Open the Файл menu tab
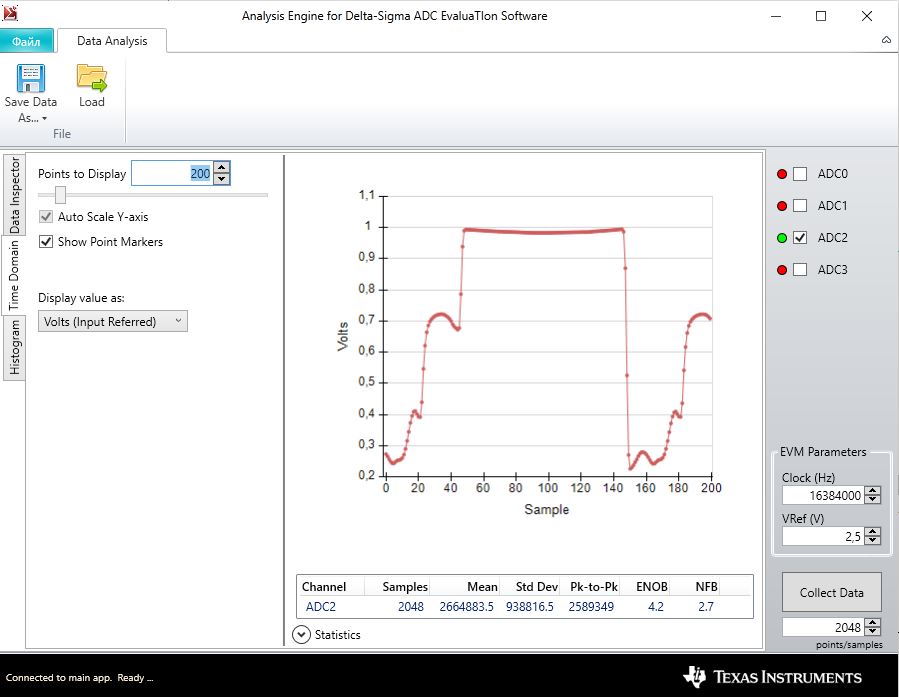Screen dimensions: 899x697 [x=26, y=41]
